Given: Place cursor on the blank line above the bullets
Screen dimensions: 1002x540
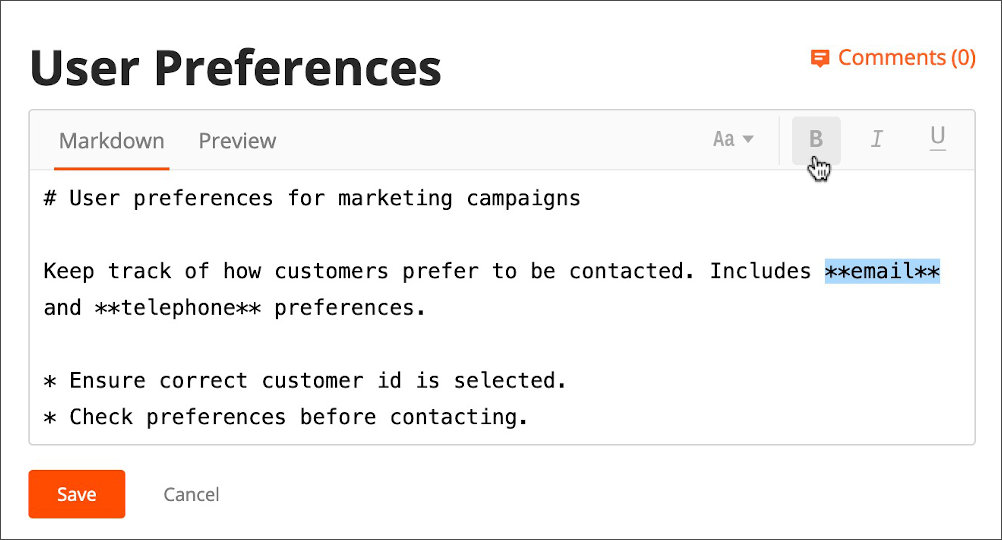Looking at the screenshot, I should click(502, 344).
